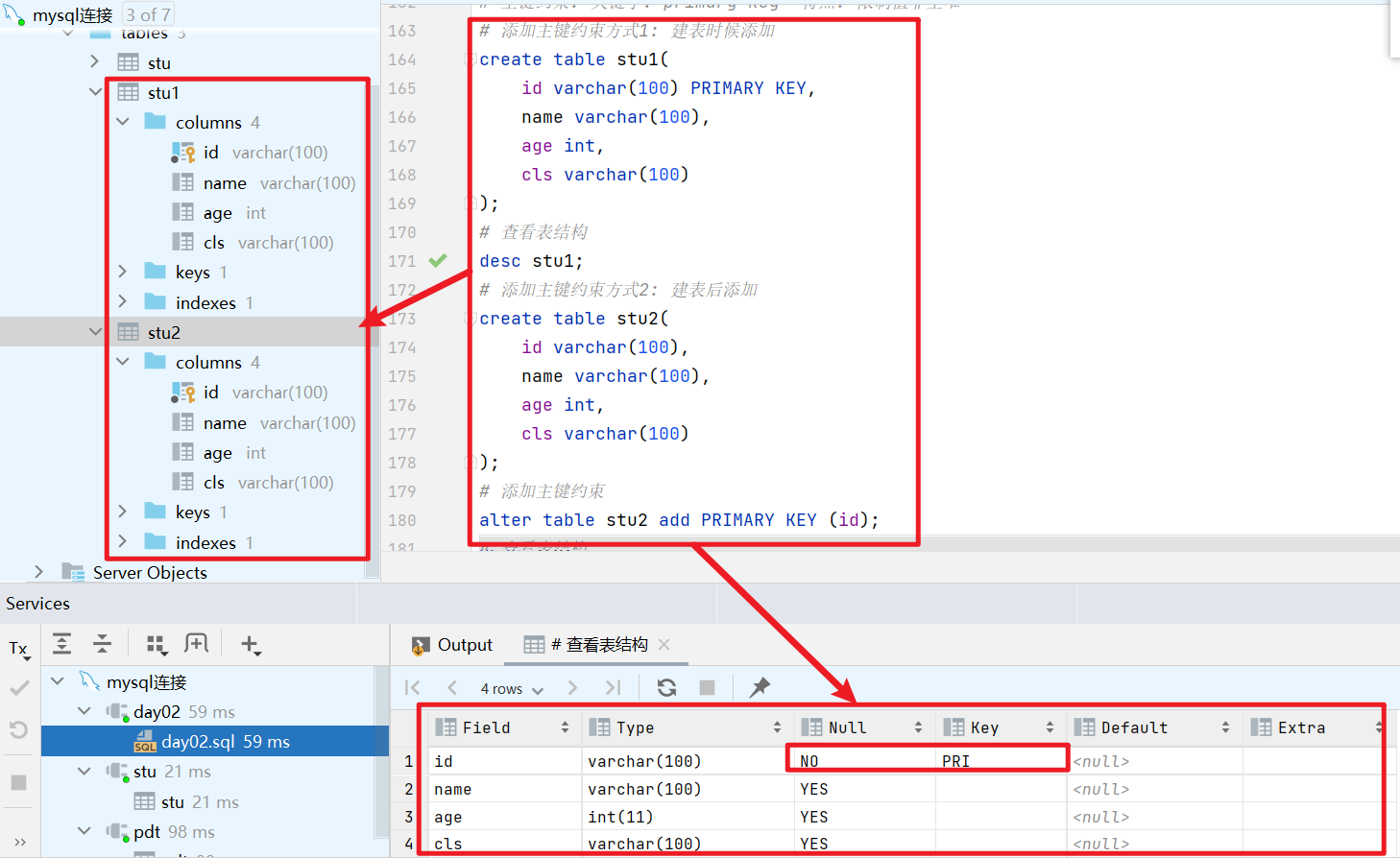Switch to the Output tab
Viewport: 1400px width, 858px height.
point(451,645)
